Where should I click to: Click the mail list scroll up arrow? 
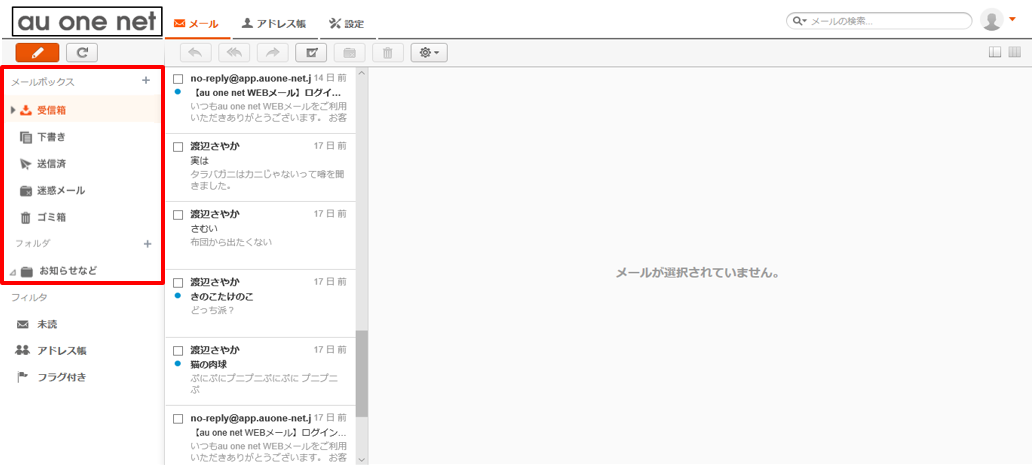point(361,74)
